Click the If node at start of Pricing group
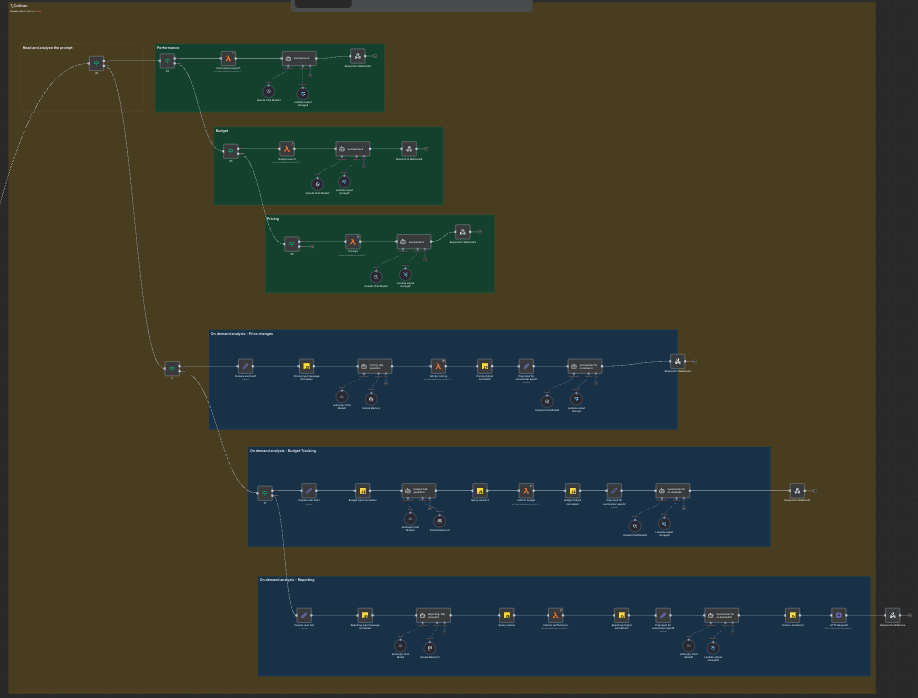The height and width of the screenshot is (698, 918). (291, 243)
